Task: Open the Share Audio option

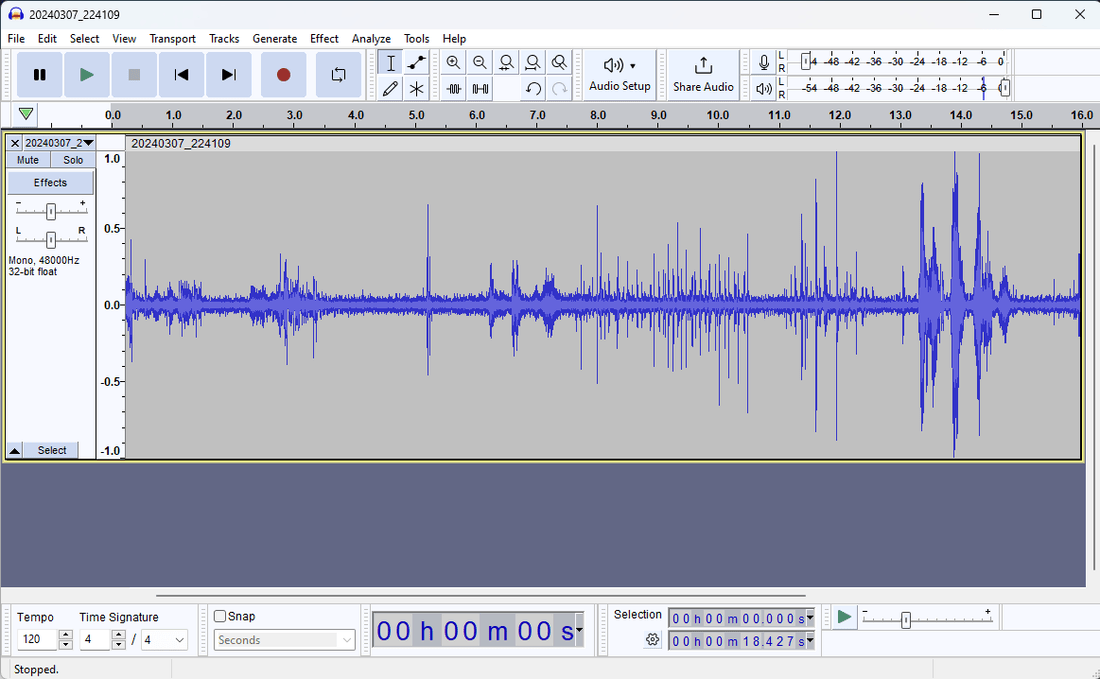Action: 703,75
